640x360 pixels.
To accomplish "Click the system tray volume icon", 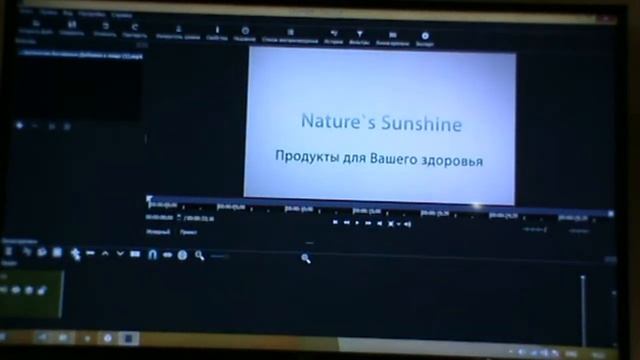I will click(545, 352).
